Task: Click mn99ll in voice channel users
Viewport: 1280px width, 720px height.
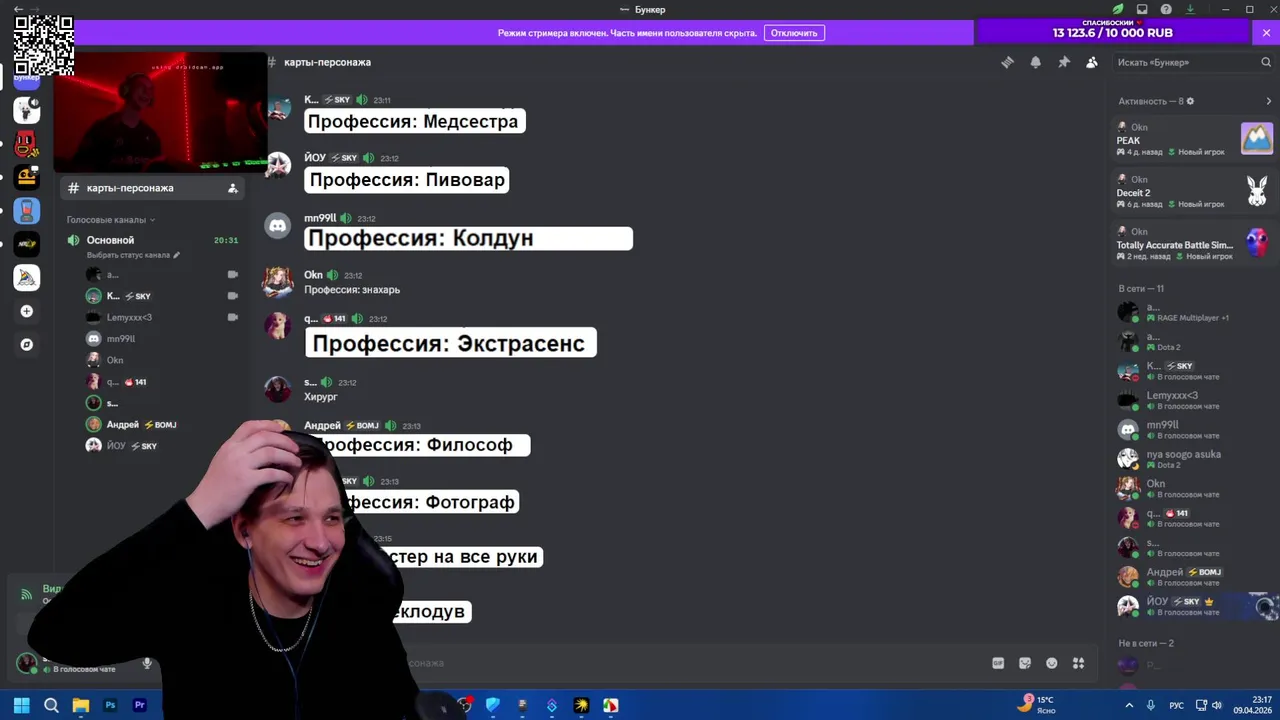Action: coord(160,339)
